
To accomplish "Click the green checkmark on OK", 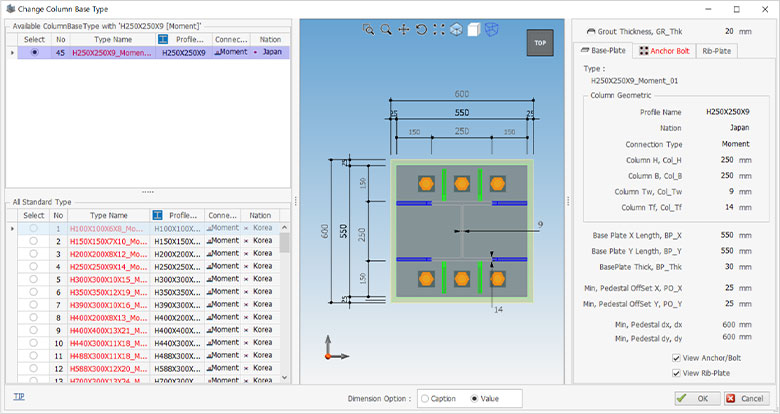I will (682, 398).
